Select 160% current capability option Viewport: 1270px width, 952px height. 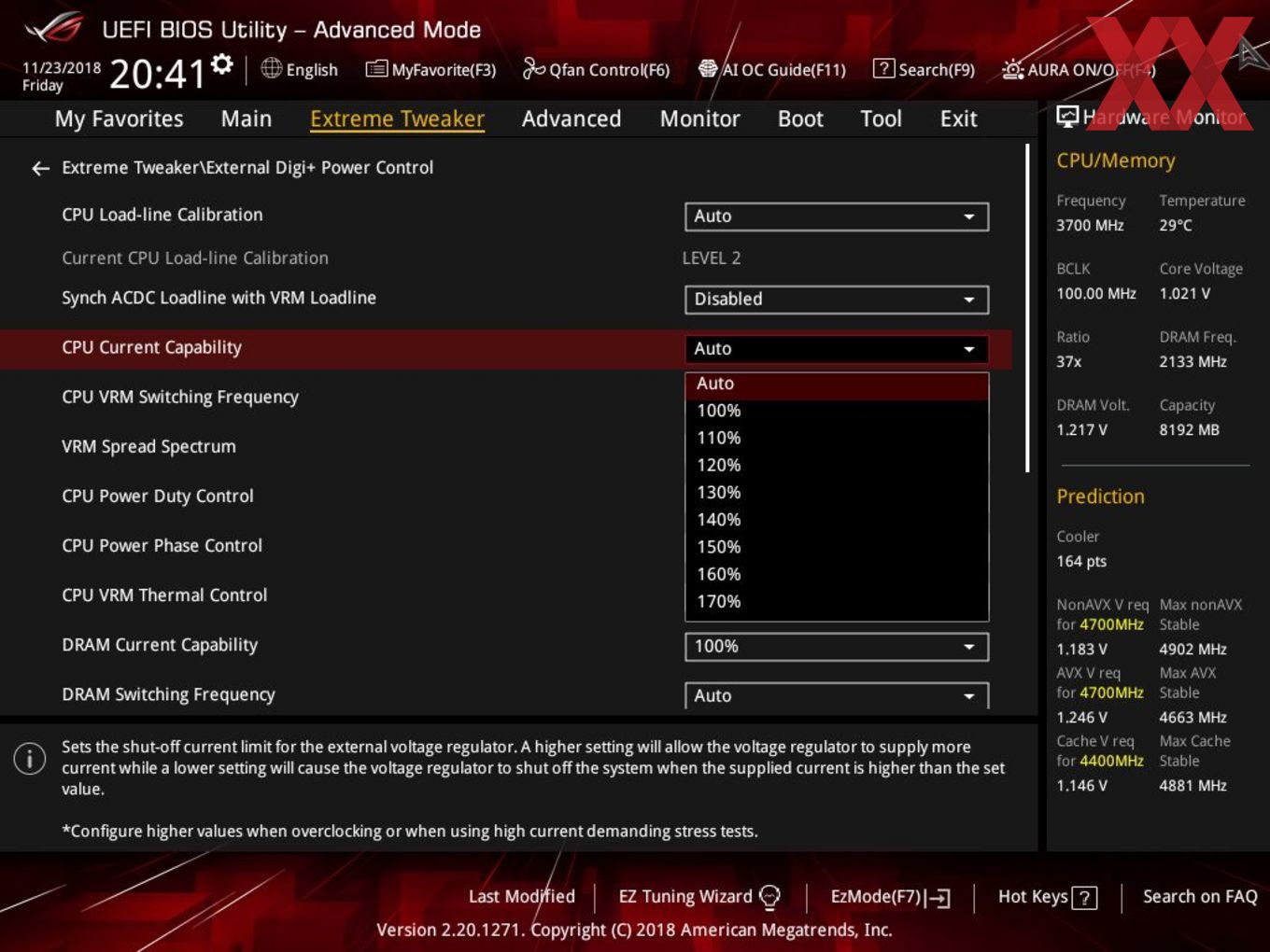coord(837,574)
